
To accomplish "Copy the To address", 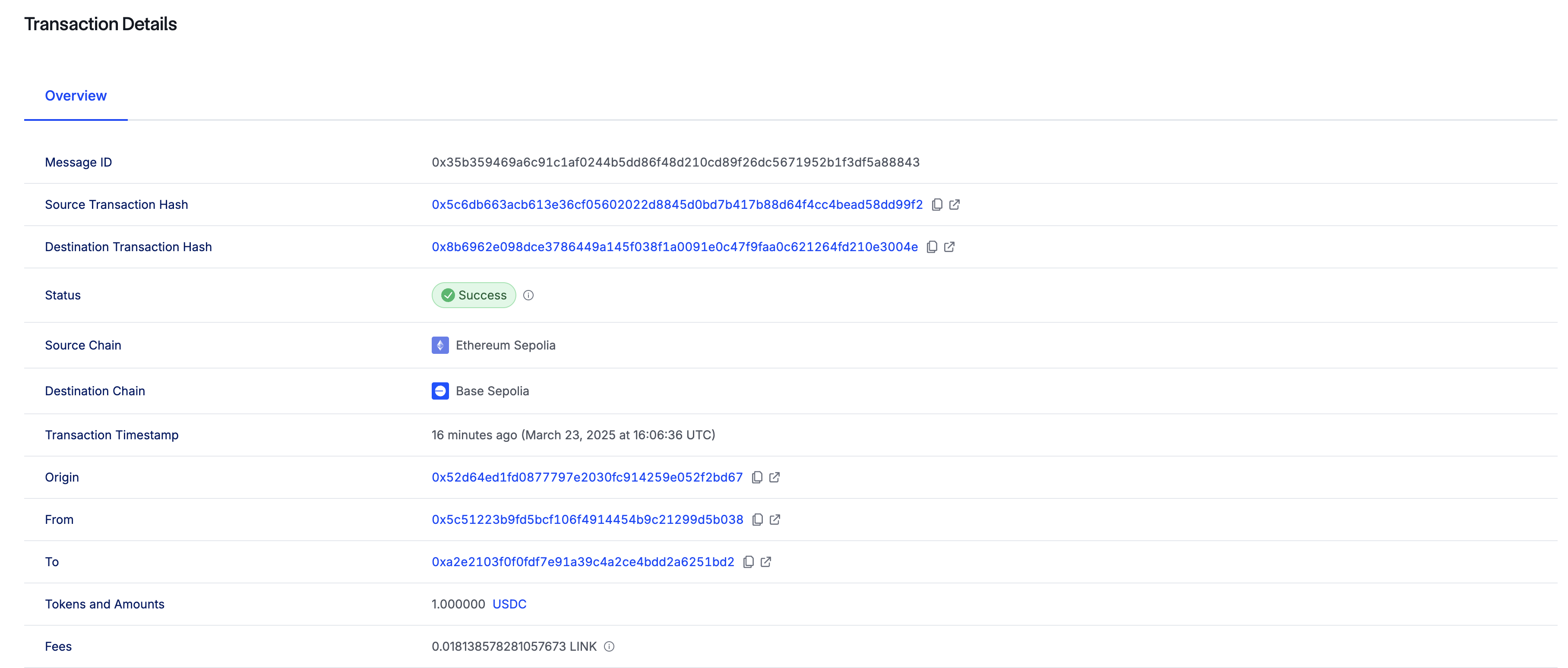I will click(x=748, y=562).
